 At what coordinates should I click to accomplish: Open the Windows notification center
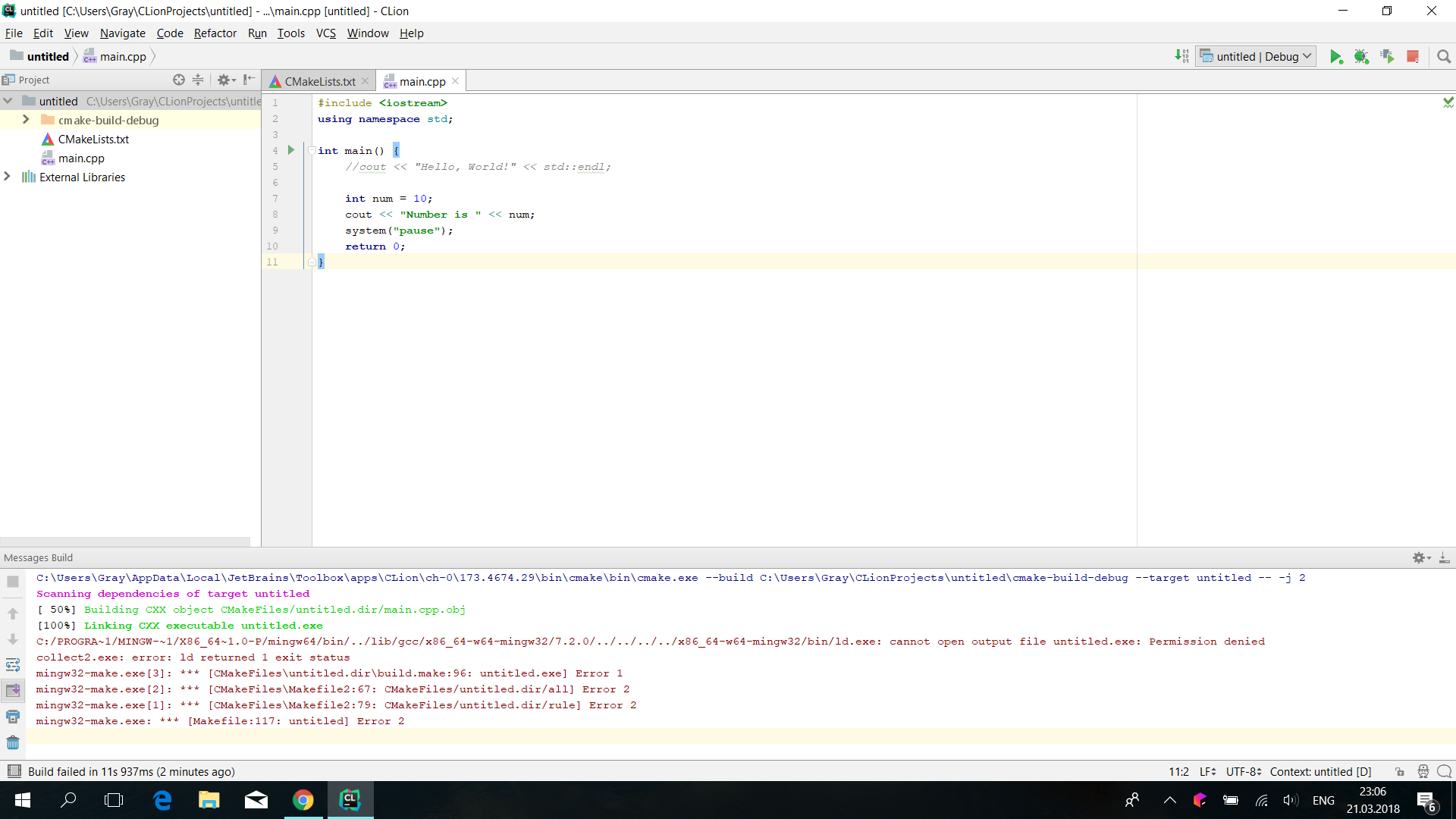coord(1427,801)
